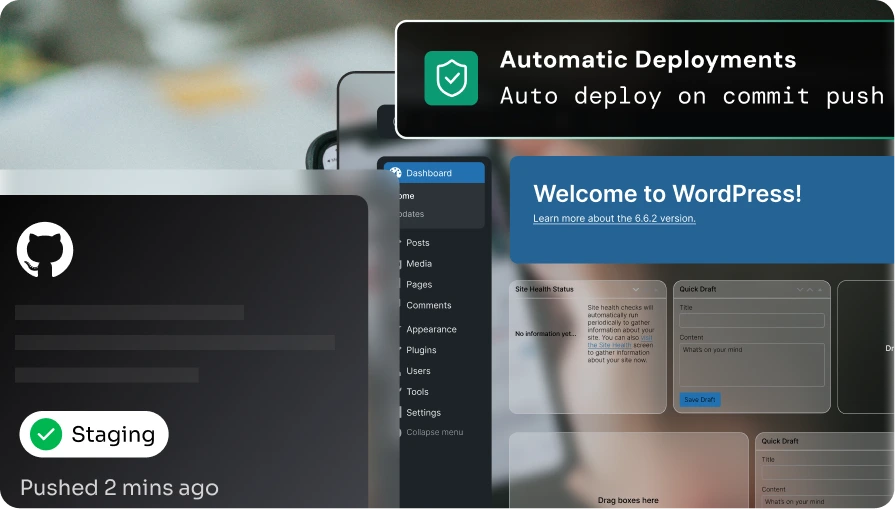Focus the What's on your mind content box above Save Draft
The height and width of the screenshot is (509, 895).
(x=752, y=365)
